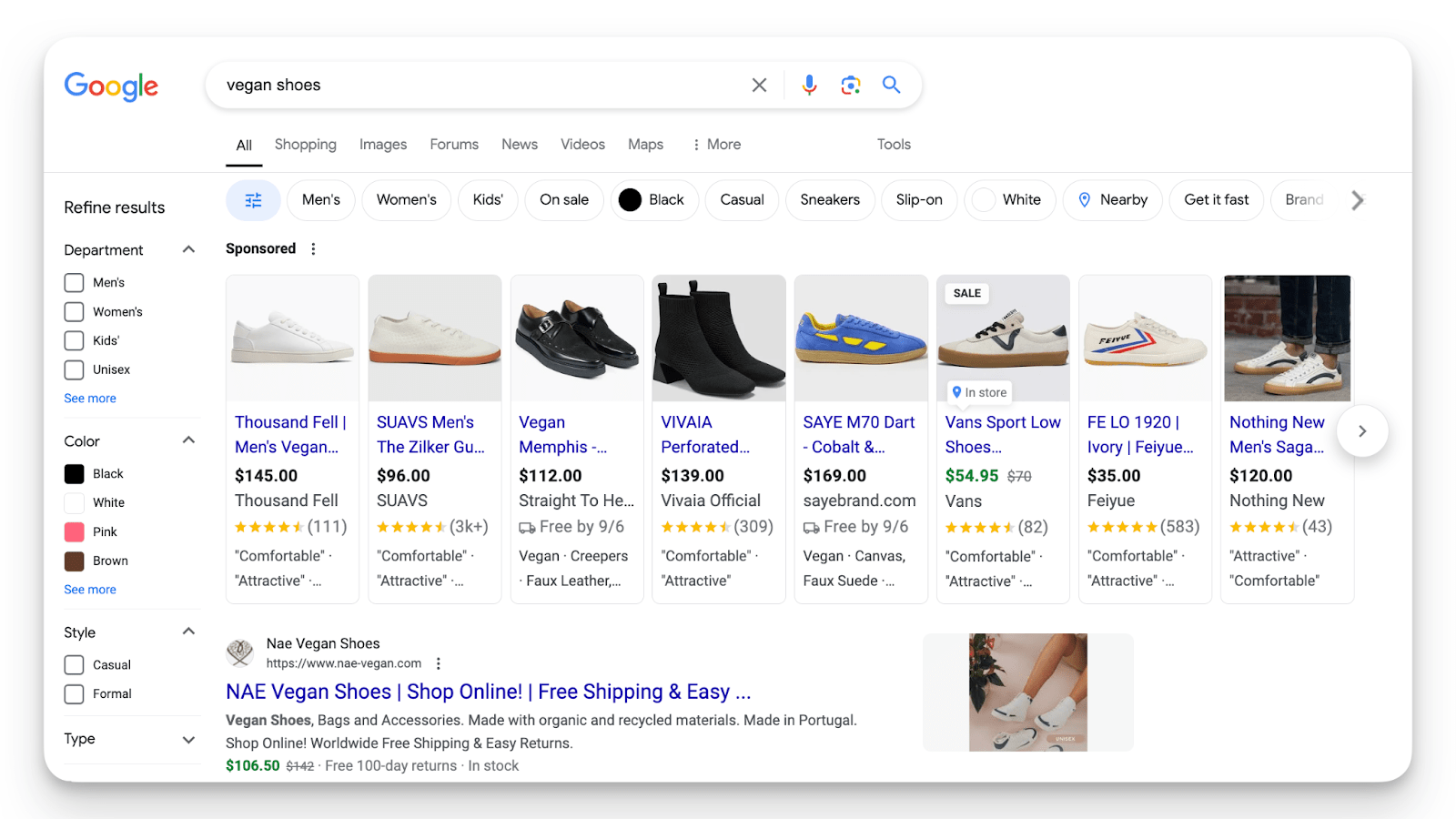This screenshot has width=1456, height=819.
Task: Click the Google logo
Action: click(x=111, y=86)
